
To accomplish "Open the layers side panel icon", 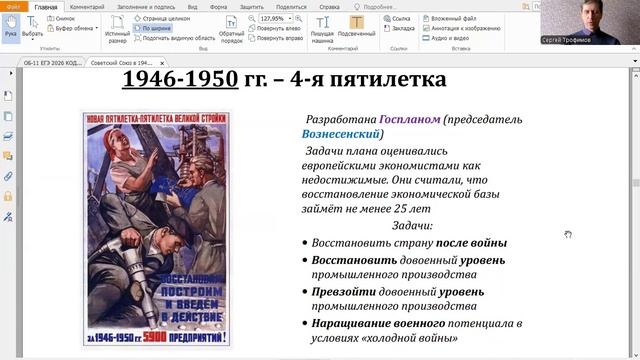I will tap(8, 136).
